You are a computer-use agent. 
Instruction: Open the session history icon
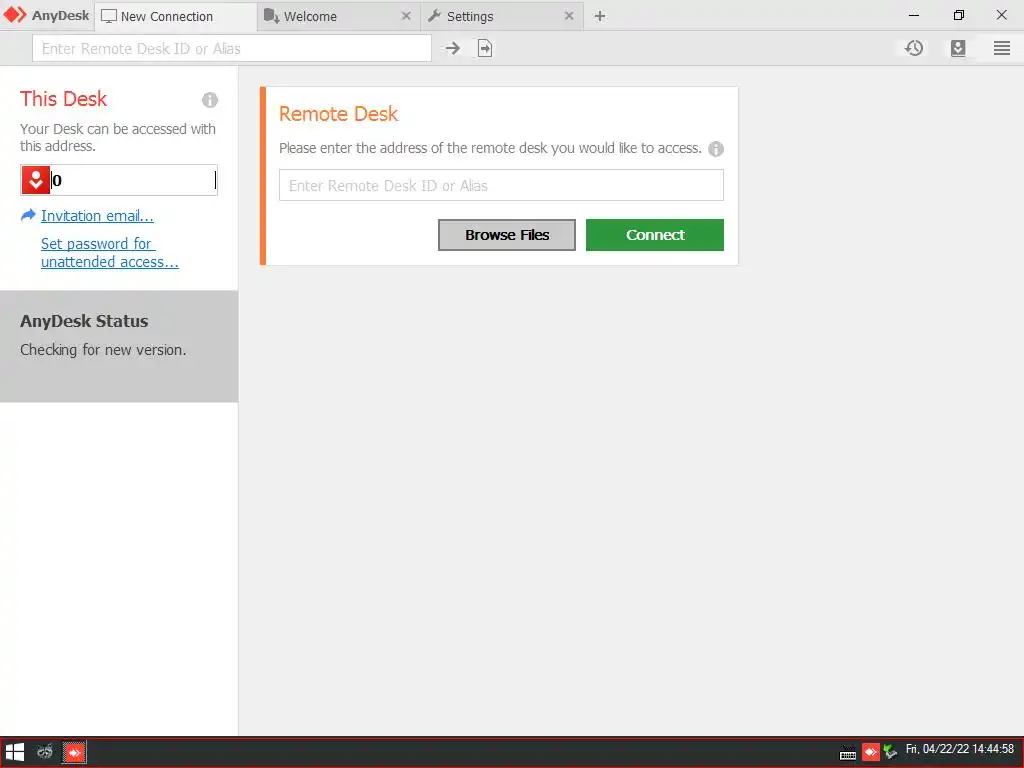click(x=914, y=48)
